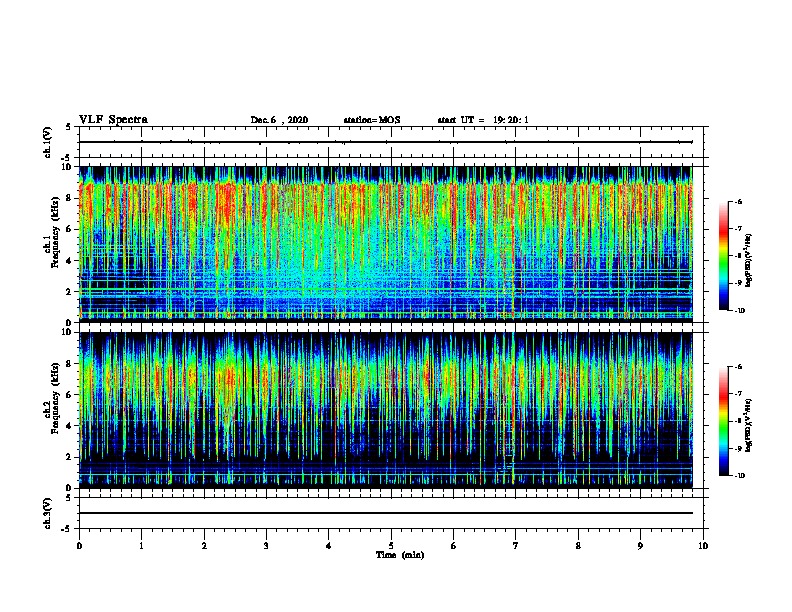Click time-axis tick label "7"
Image resolution: width=792 pixels, height=612 pixels.
[516, 546]
